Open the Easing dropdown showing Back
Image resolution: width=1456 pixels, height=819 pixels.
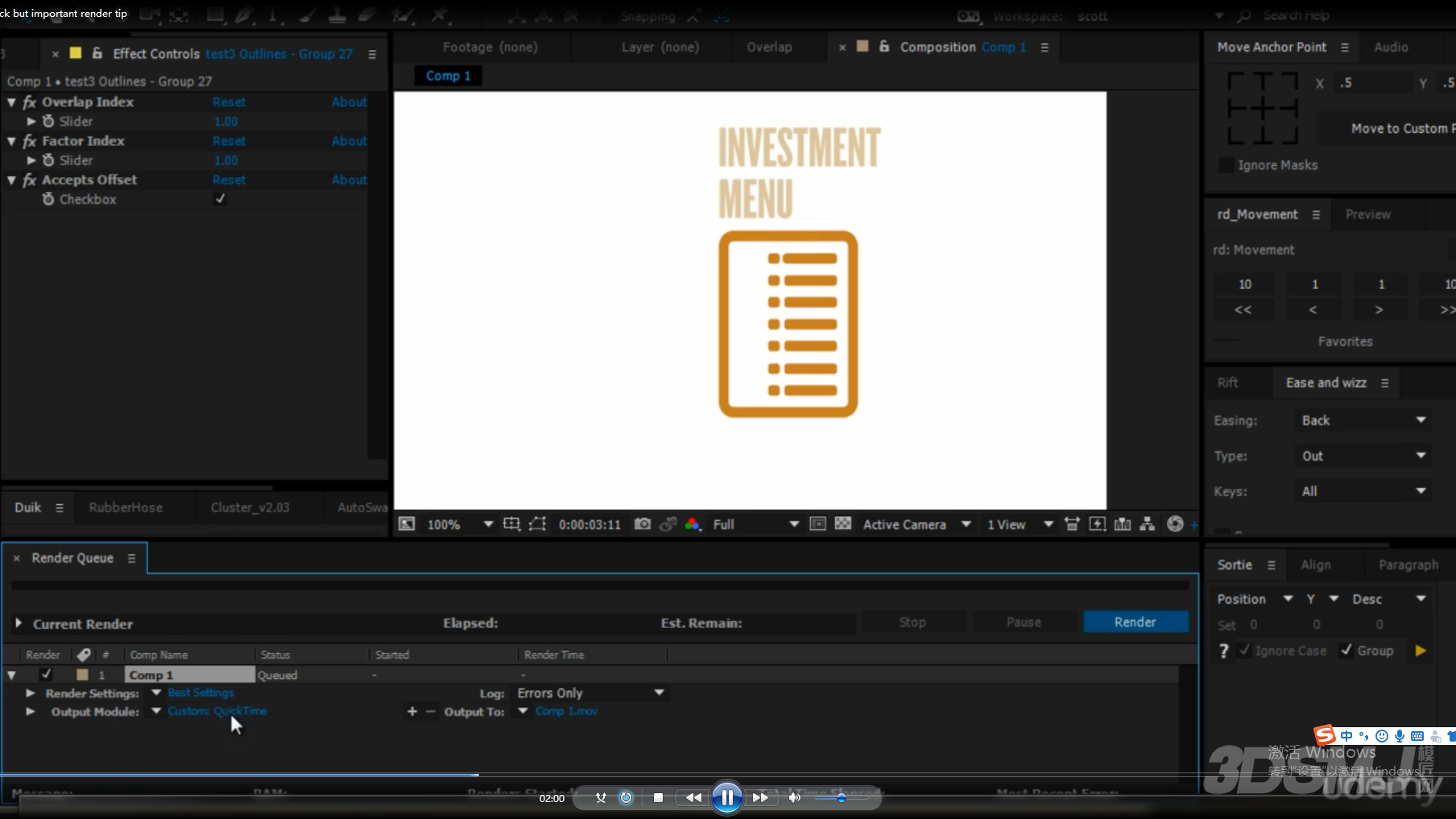[x=1363, y=420]
